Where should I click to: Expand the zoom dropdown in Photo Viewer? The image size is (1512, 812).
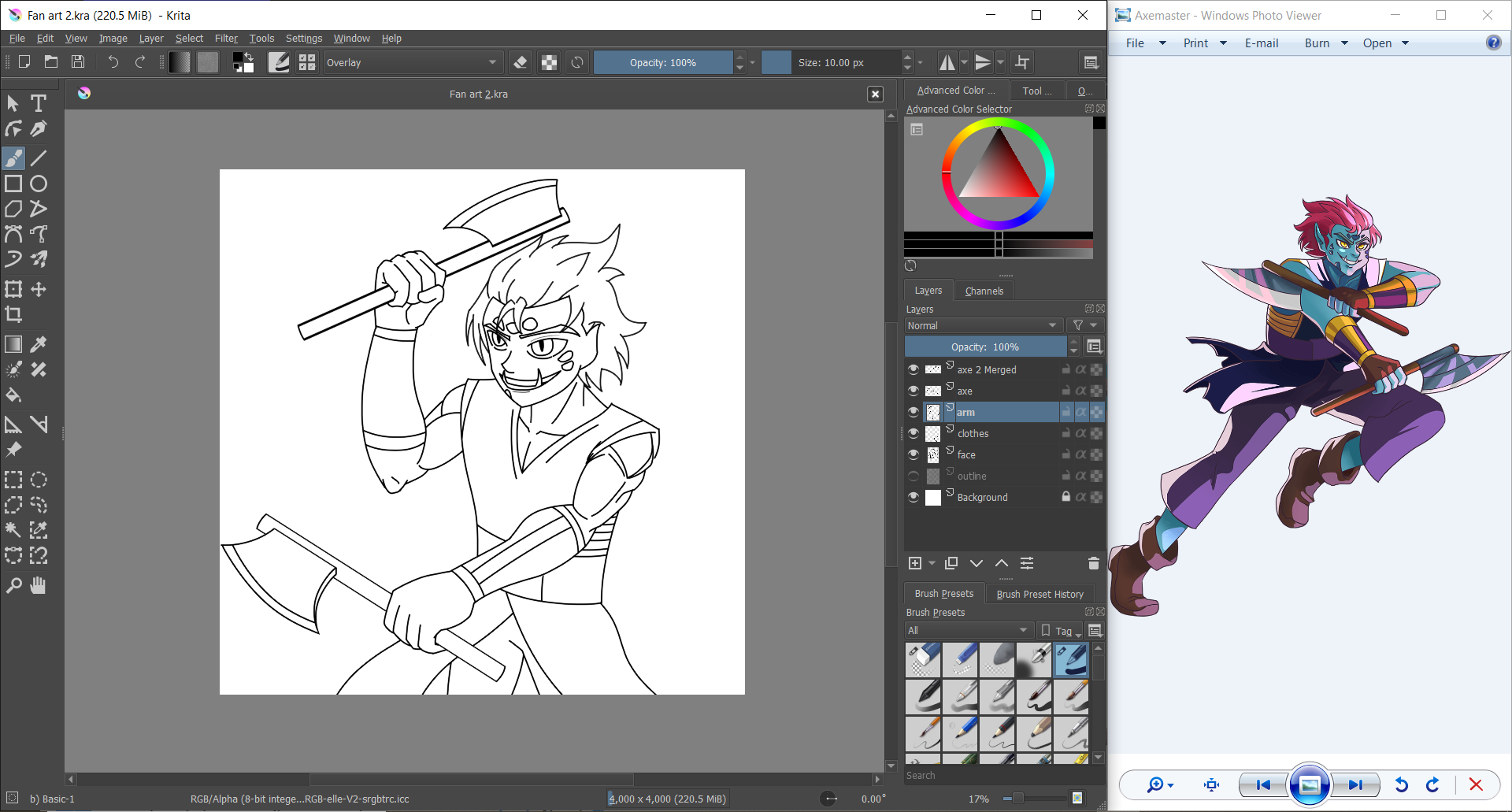pyautogui.click(x=1171, y=785)
